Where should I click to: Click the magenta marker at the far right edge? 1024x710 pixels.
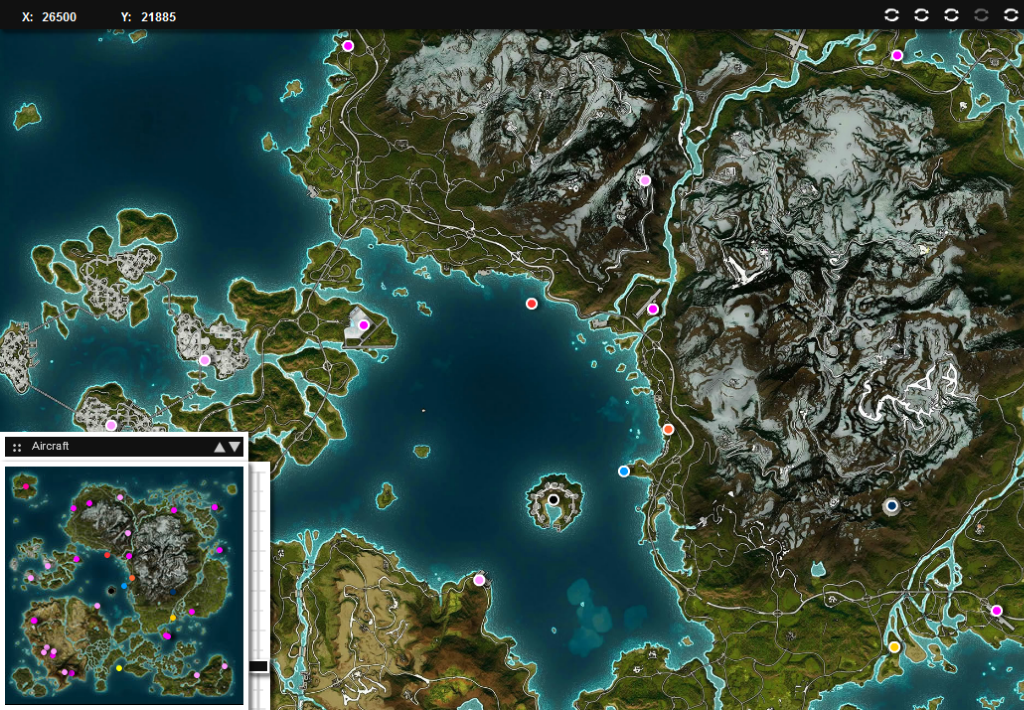997,611
